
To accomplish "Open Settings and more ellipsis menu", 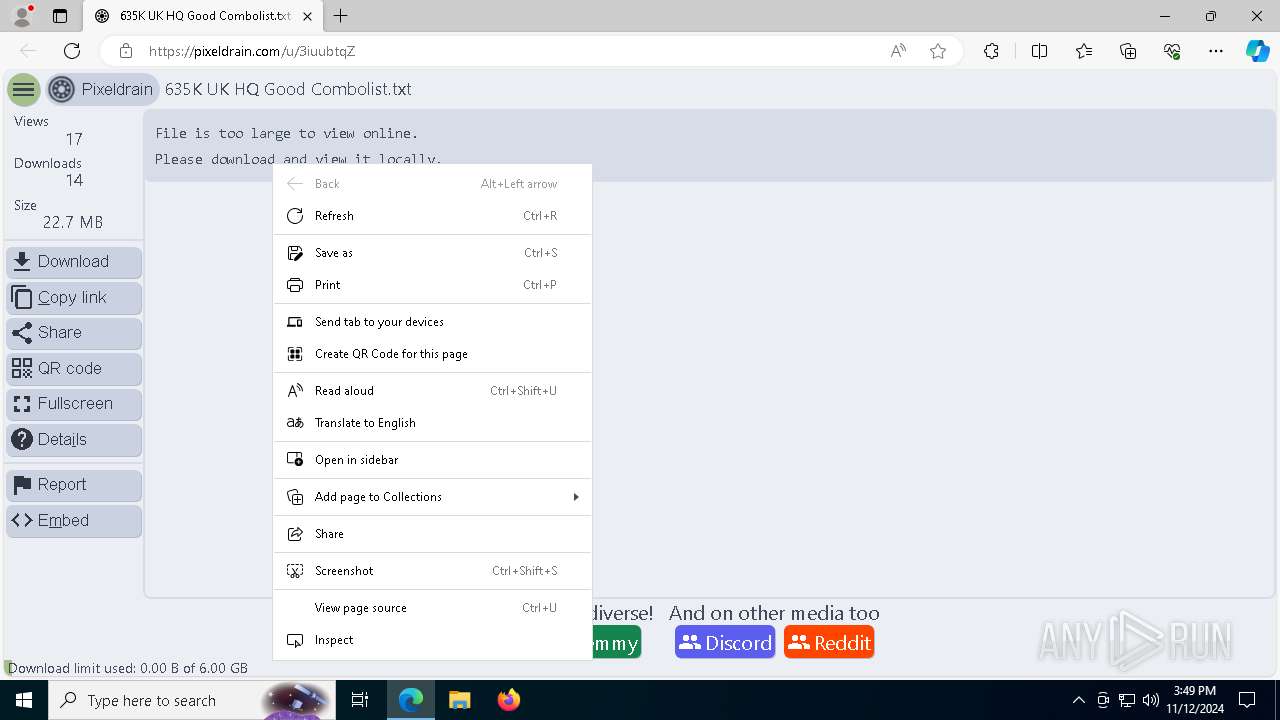I will [x=1216, y=51].
